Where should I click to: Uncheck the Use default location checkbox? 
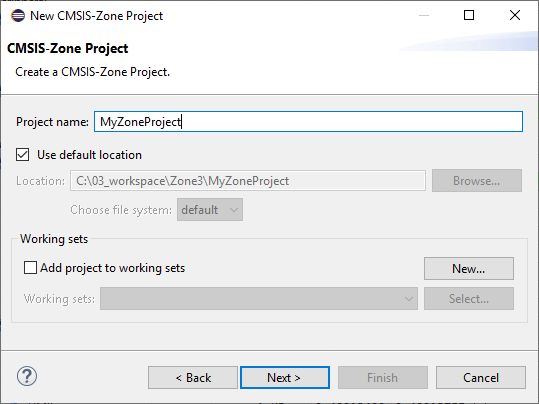[x=23, y=155]
